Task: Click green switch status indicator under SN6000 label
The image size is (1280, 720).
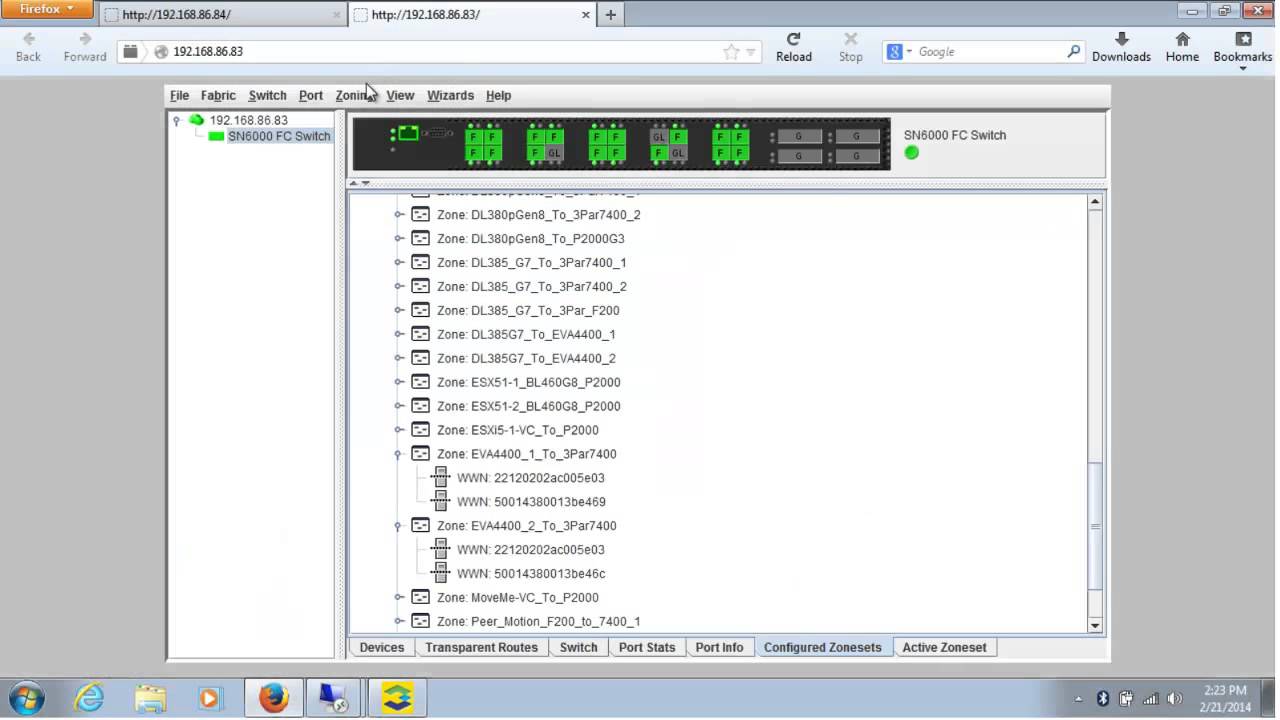Action: click(x=911, y=153)
